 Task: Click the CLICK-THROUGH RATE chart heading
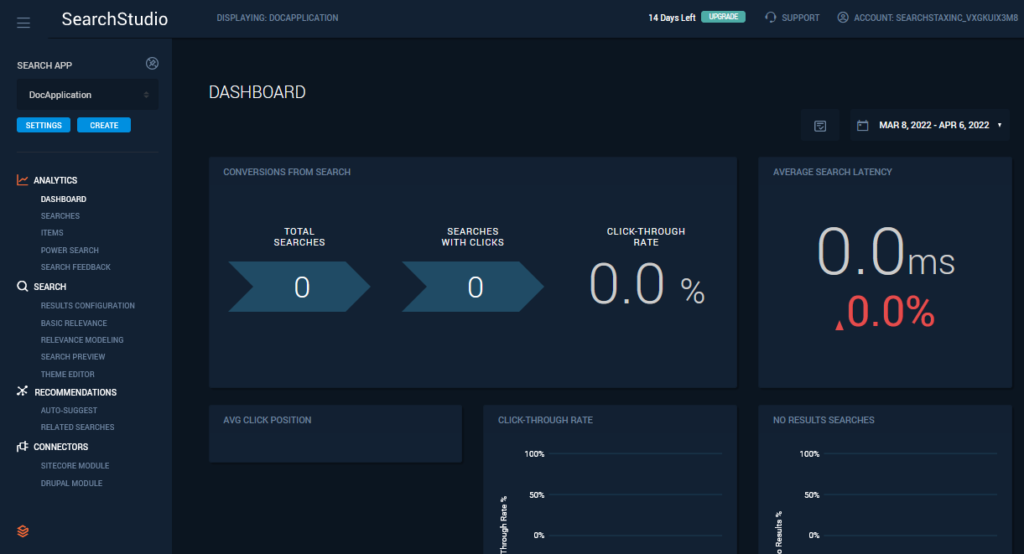click(545, 420)
